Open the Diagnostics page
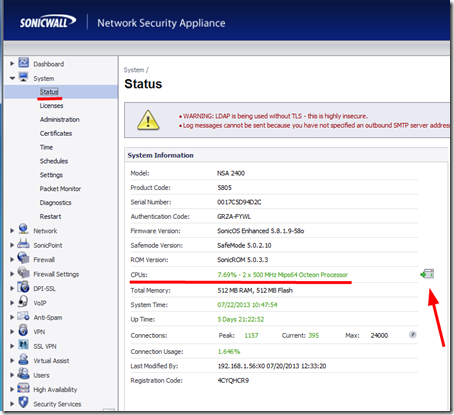Viewport: 454px width, 415px height. (x=55, y=203)
